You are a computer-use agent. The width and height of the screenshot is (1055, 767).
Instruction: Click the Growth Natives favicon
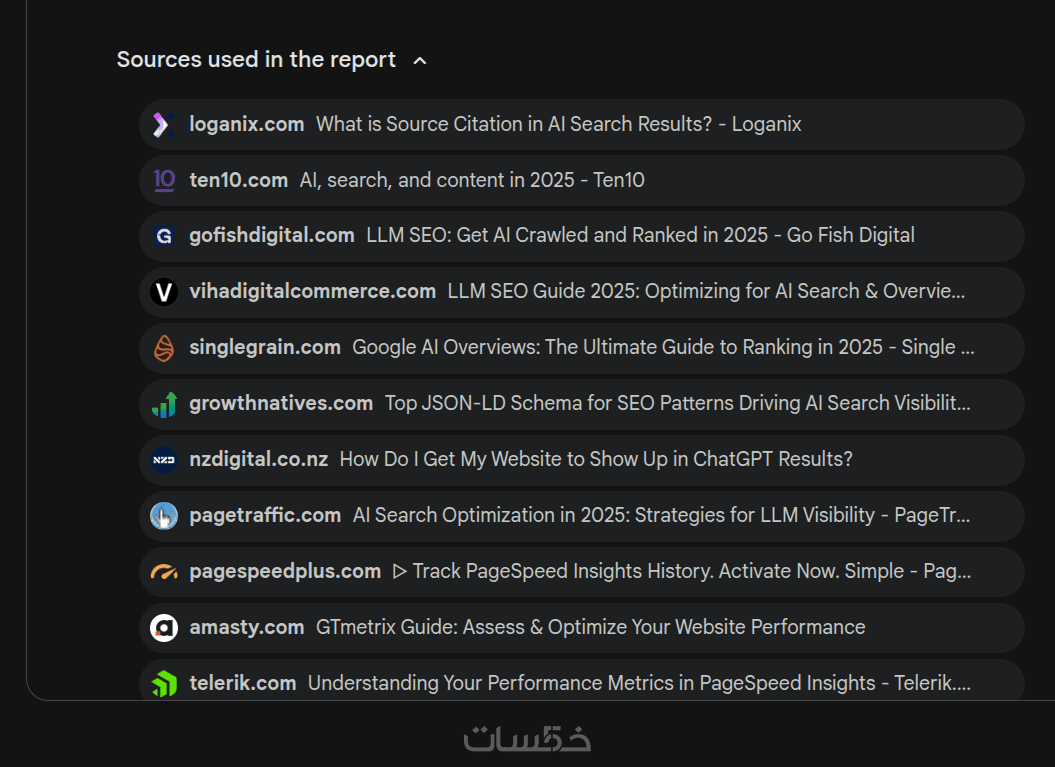coord(163,404)
